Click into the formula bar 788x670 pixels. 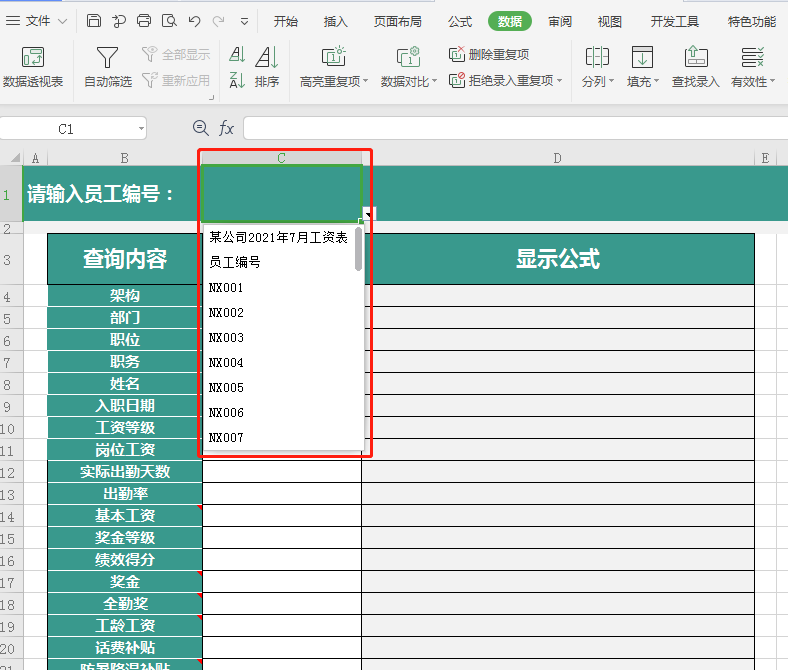tap(515, 128)
